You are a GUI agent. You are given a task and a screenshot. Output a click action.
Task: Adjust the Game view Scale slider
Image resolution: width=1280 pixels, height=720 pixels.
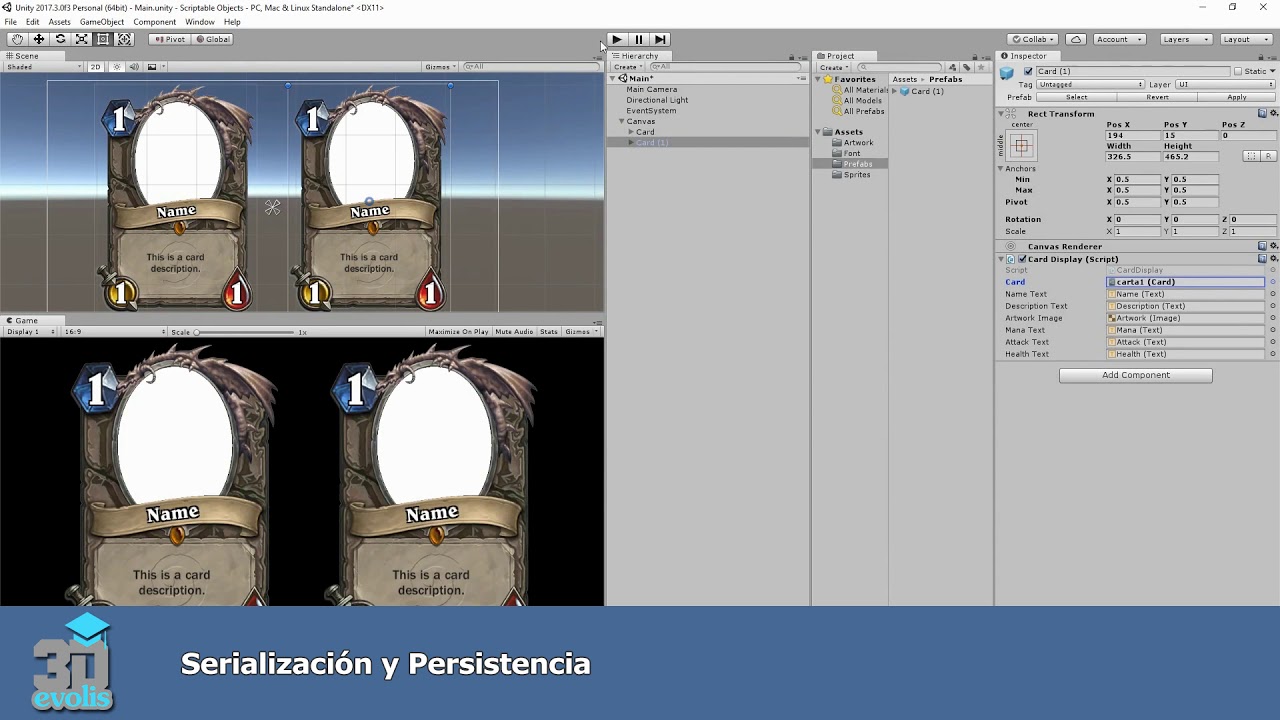[x=244, y=332]
